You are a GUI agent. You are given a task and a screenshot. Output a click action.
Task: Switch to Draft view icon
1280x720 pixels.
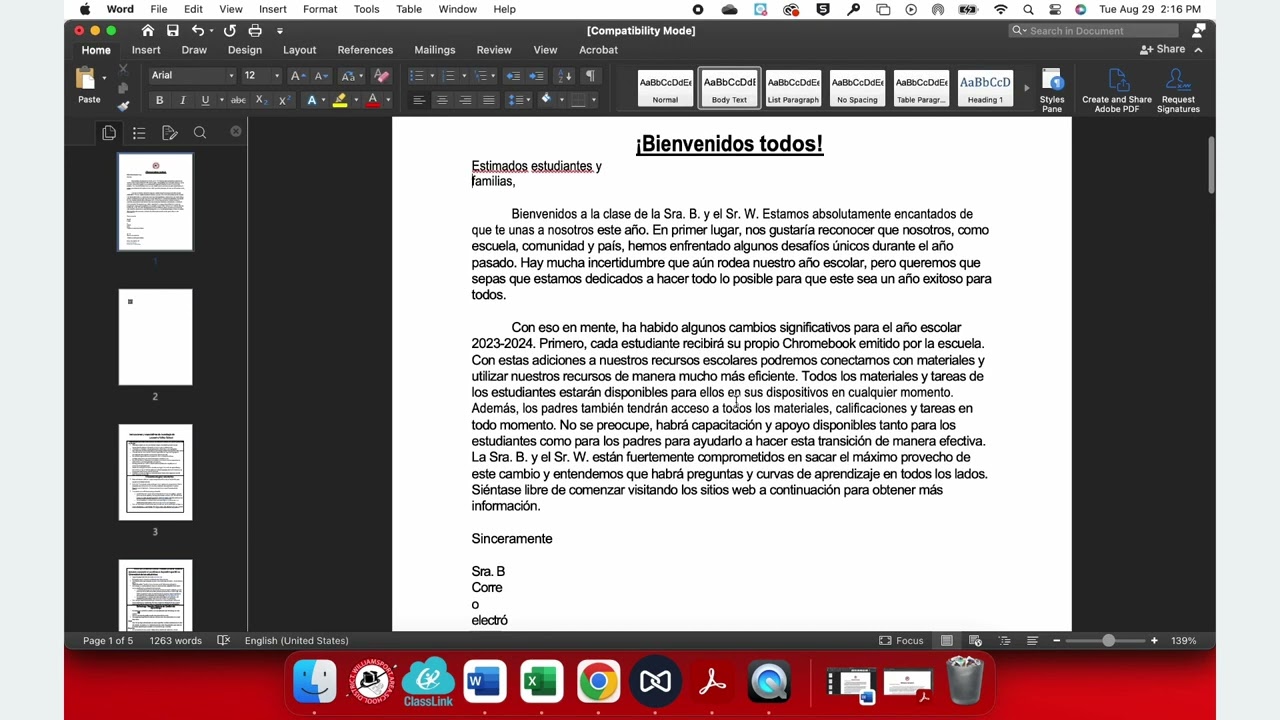pyautogui.click(x=1032, y=640)
